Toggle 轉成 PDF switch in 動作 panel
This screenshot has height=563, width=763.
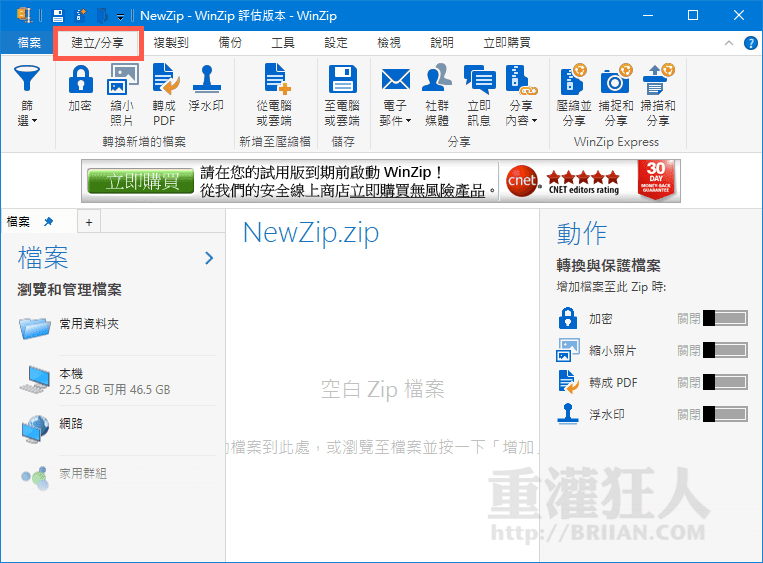coord(726,382)
